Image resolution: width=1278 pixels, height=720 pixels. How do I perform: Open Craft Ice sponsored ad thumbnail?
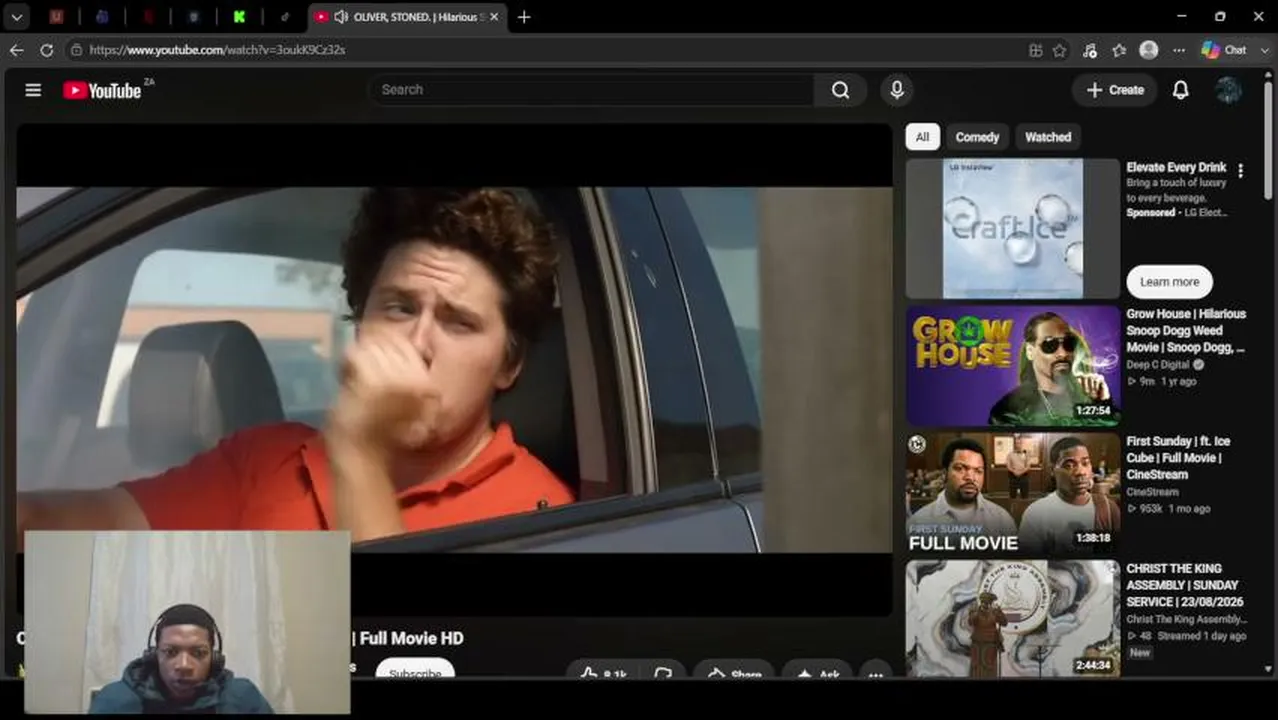pos(1013,228)
